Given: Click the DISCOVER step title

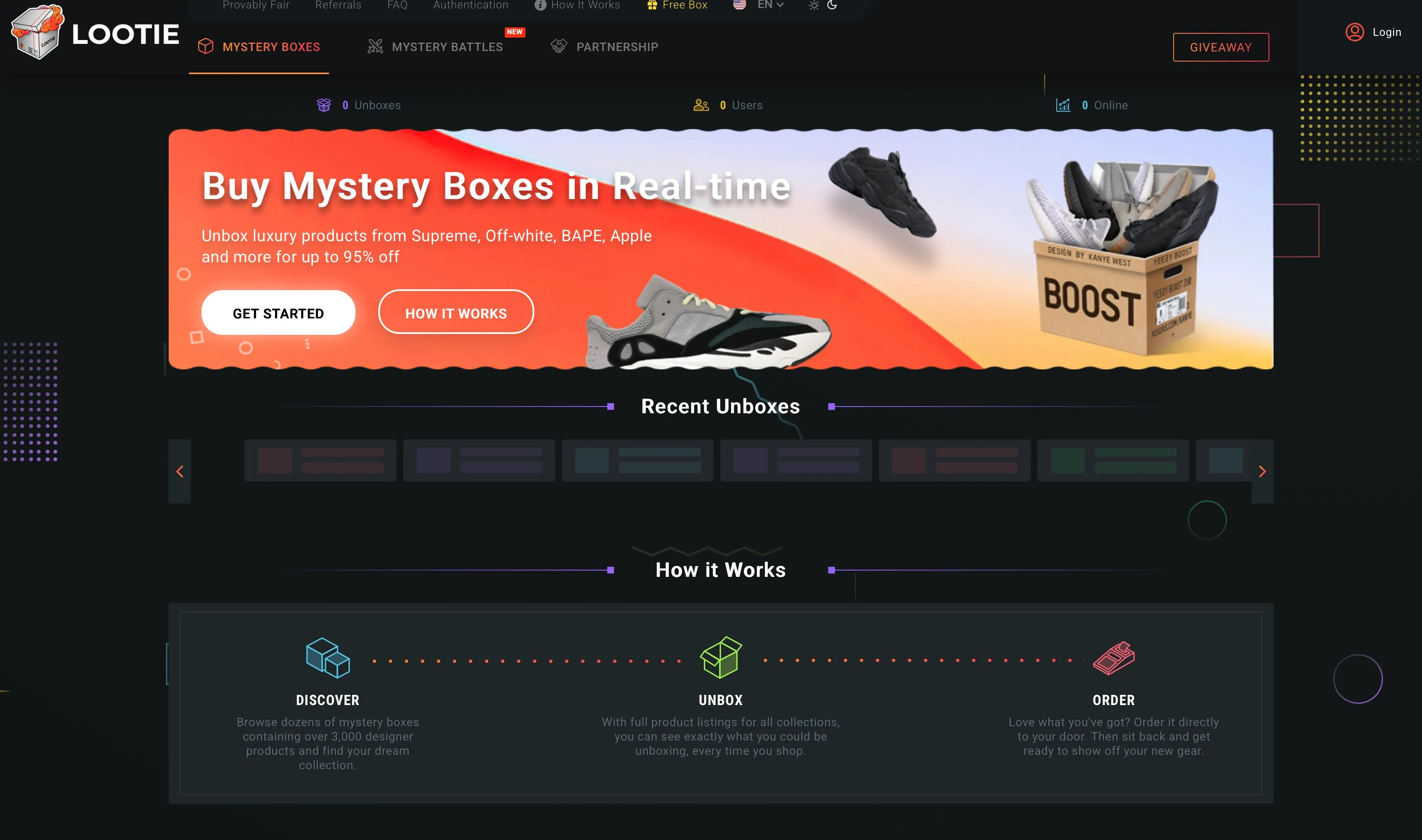Looking at the screenshot, I should [x=328, y=700].
